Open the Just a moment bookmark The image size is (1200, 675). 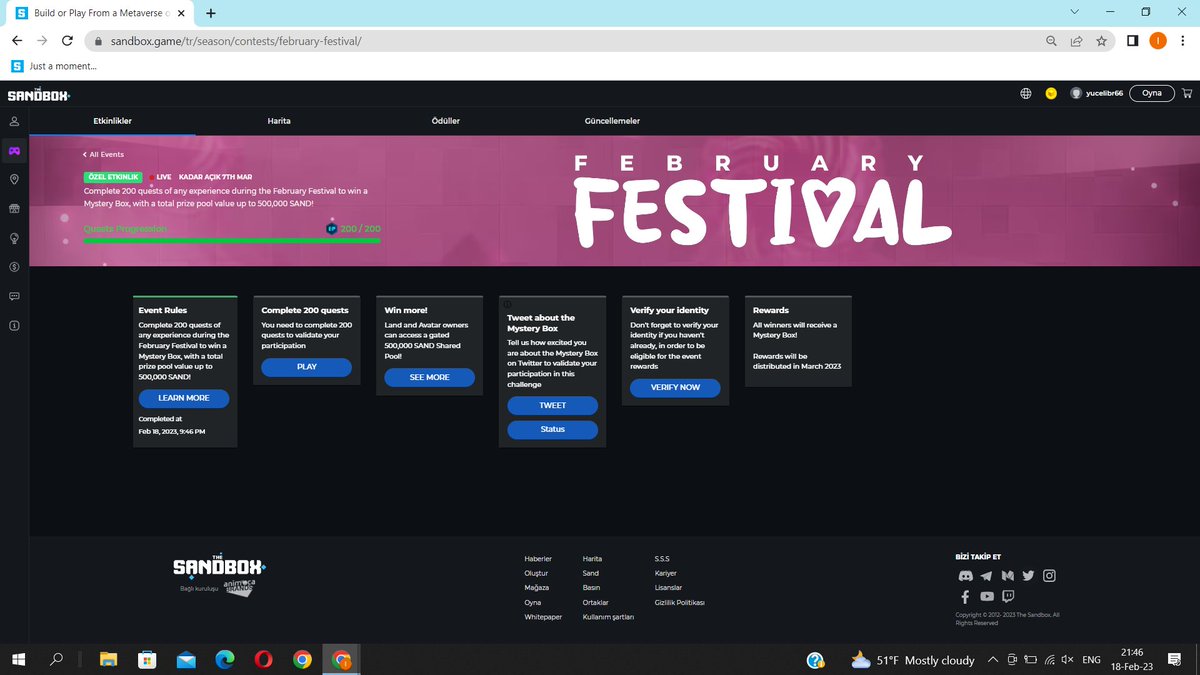click(55, 66)
